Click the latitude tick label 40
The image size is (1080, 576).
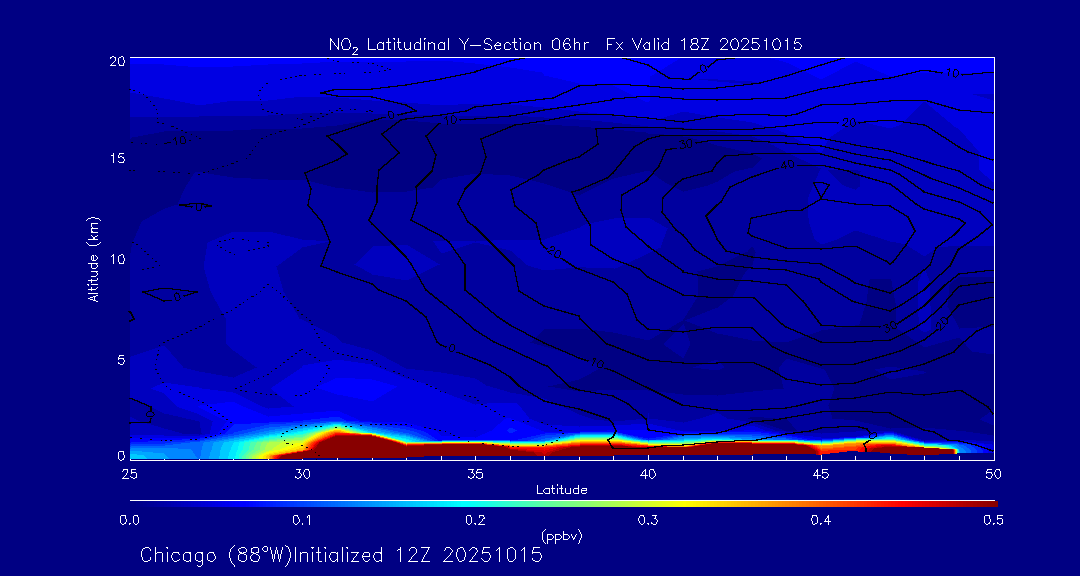[648, 474]
